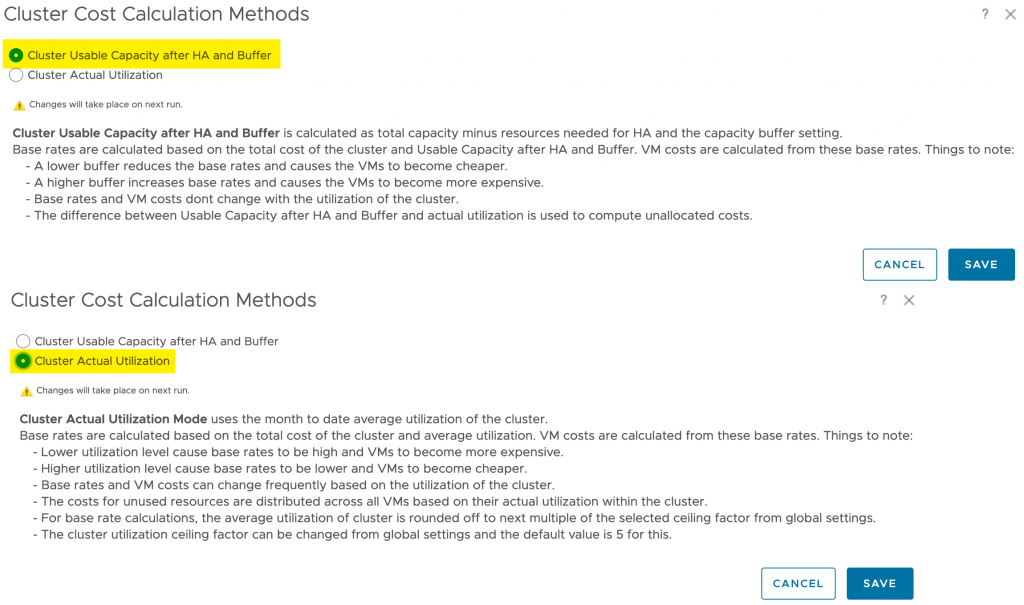This screenshot has width=1024, height=605.
Task: Open help for the top Cluster Cost dialog
Action: coord(984,14)
